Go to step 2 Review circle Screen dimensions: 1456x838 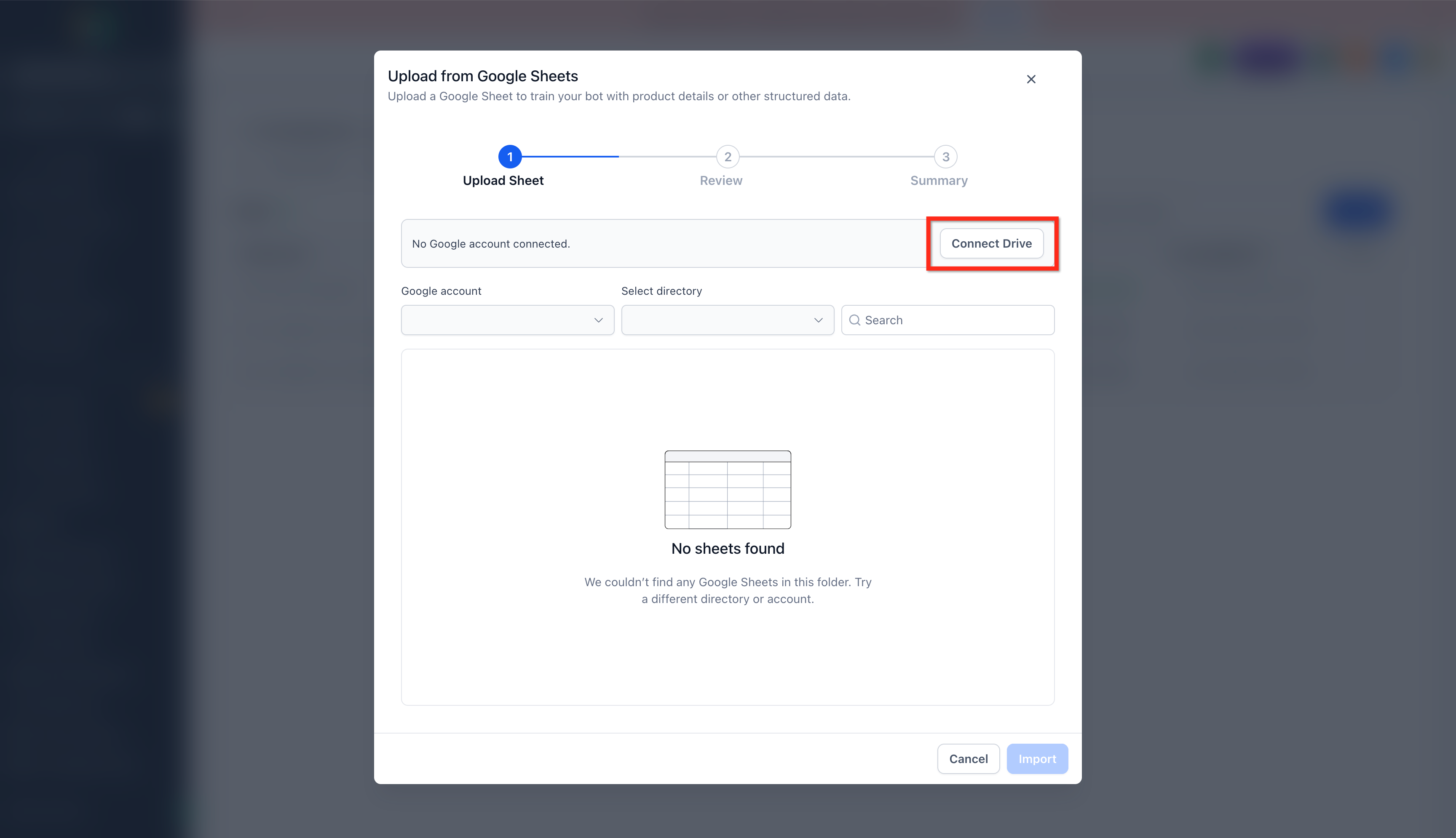point(728,157)
